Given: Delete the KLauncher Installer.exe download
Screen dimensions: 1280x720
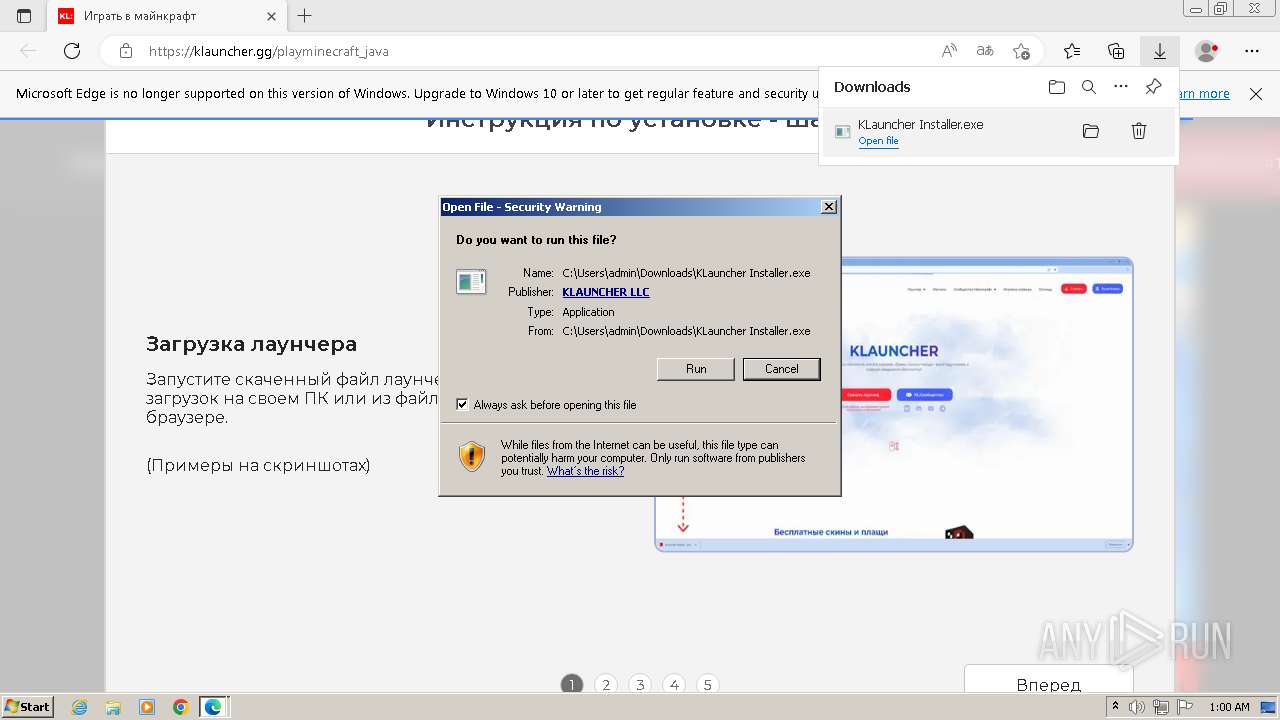Looking at the screenshot, I should click(1139, 131).
